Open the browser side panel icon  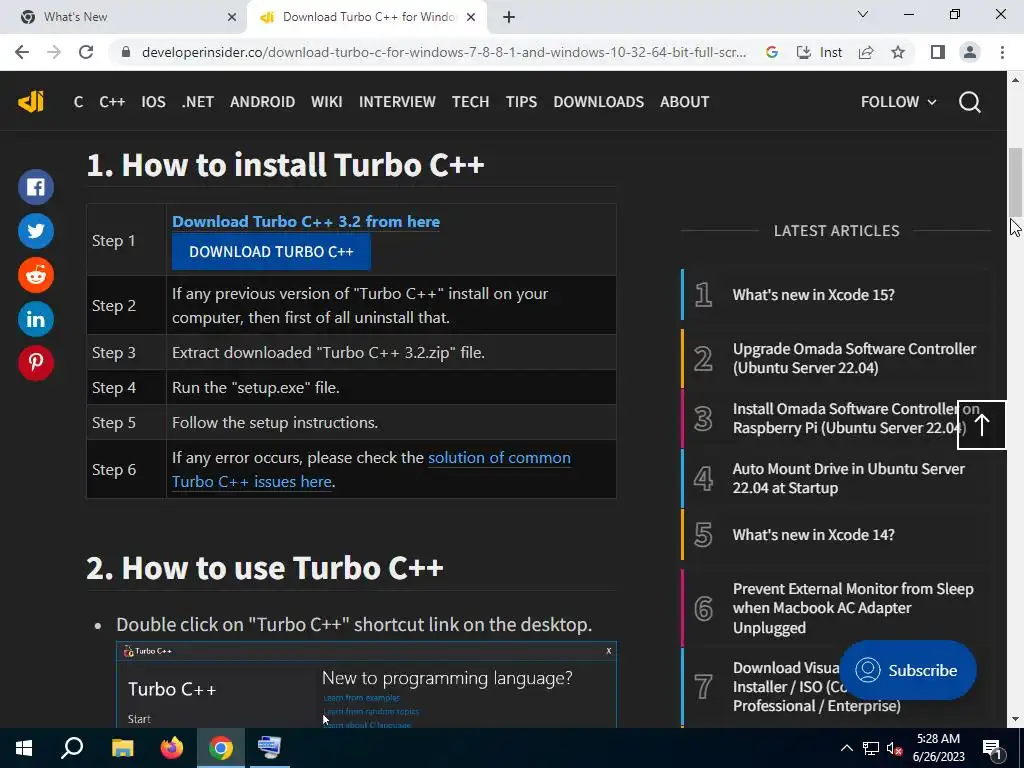tap(938, 52)
